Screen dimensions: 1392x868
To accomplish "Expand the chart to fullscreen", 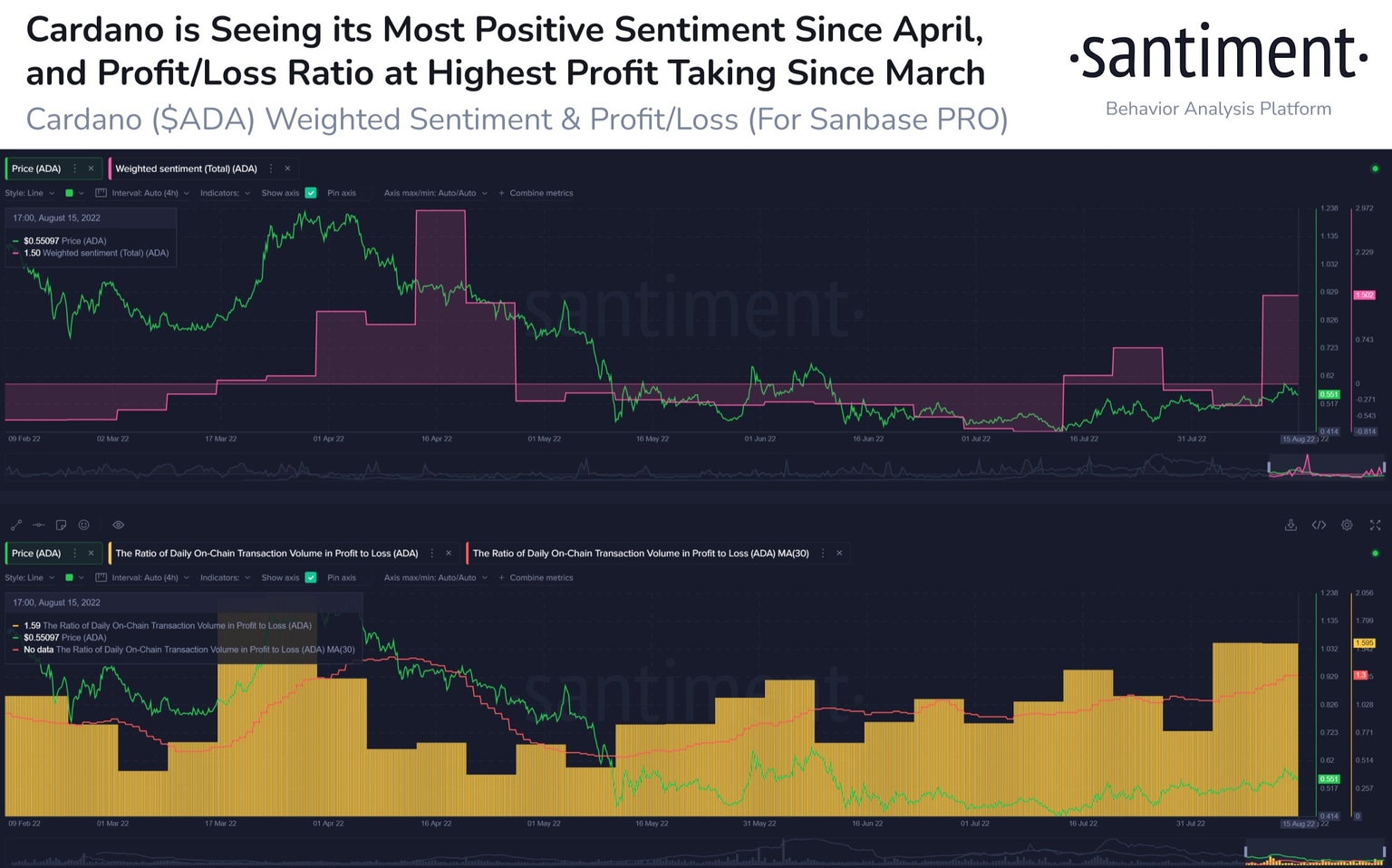I will (x=1375, y=525).
